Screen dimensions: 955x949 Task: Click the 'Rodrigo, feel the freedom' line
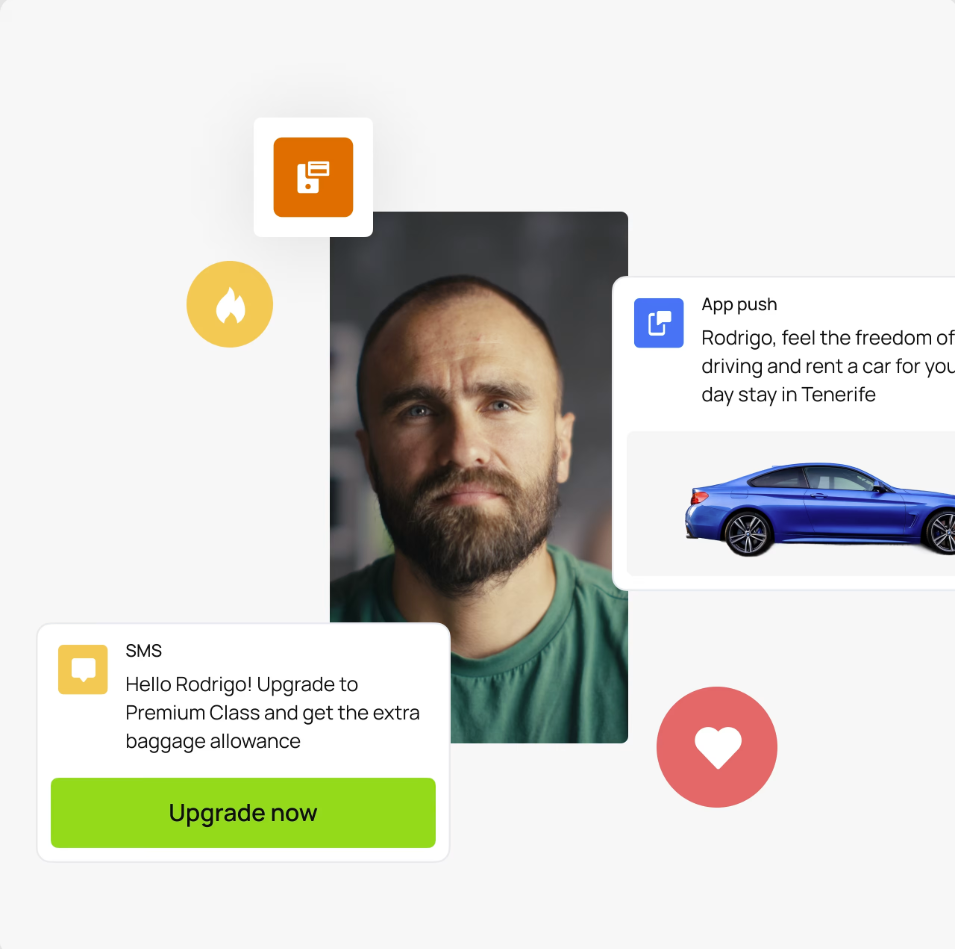[x=828, y=337]
